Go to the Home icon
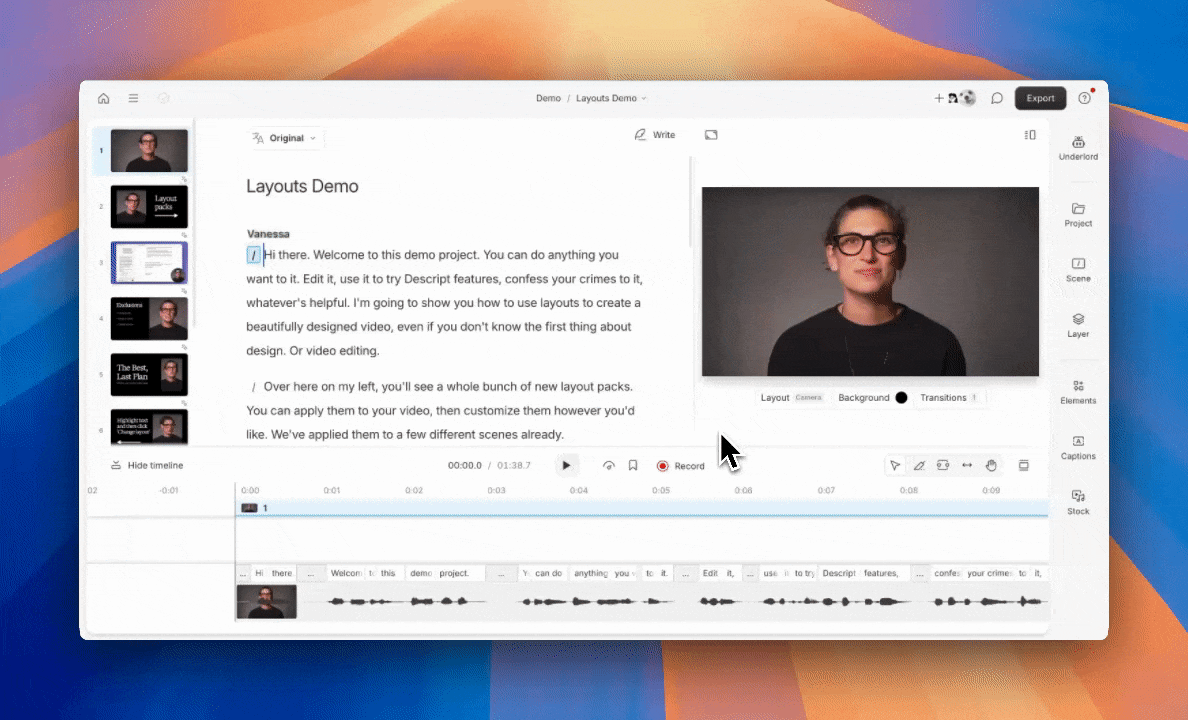The width and height of the screenshot is (1188, 720). click(104, 99)
